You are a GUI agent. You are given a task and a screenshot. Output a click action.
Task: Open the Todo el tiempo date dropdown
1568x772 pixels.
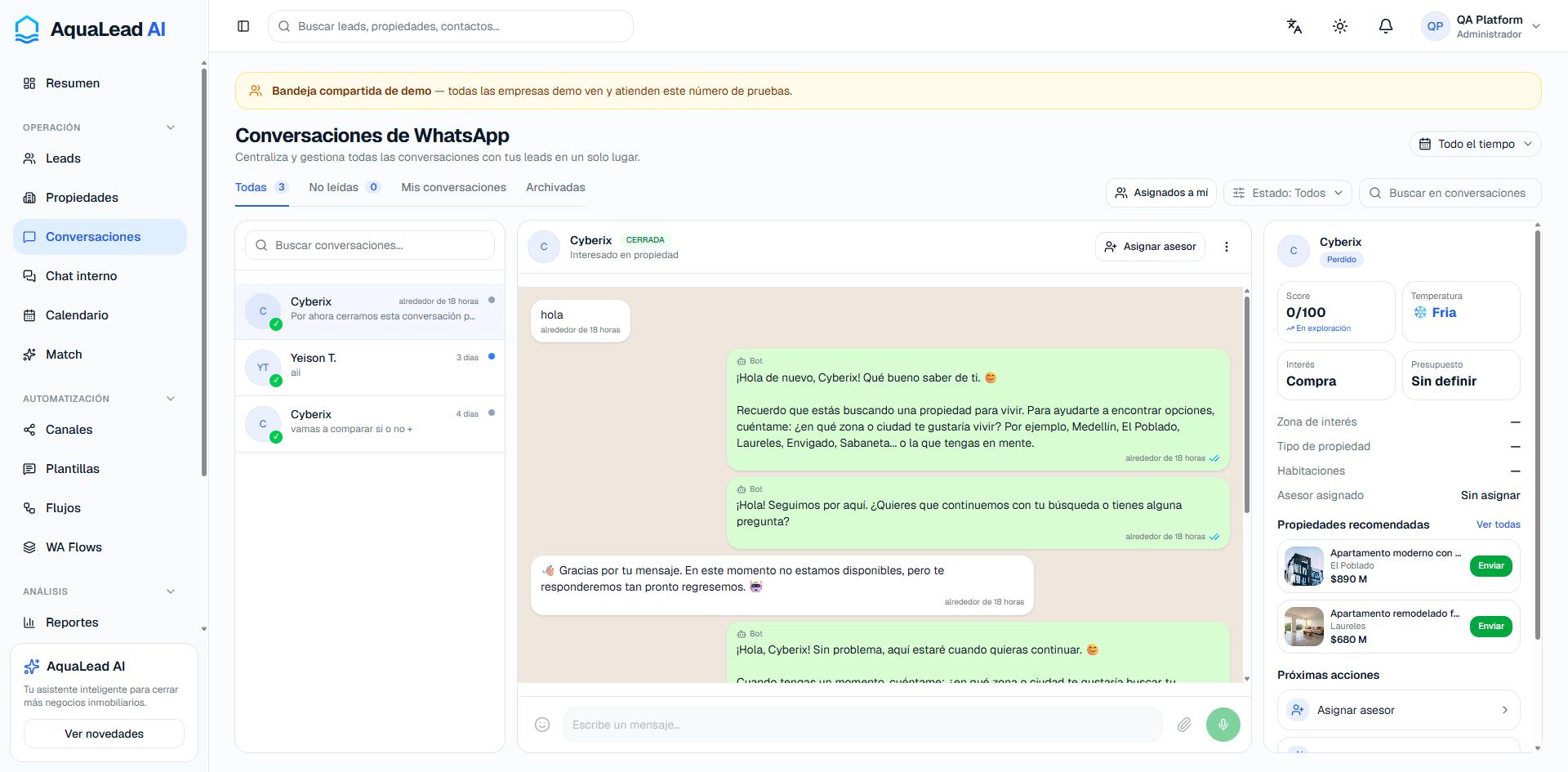(x=1476, y=144)
